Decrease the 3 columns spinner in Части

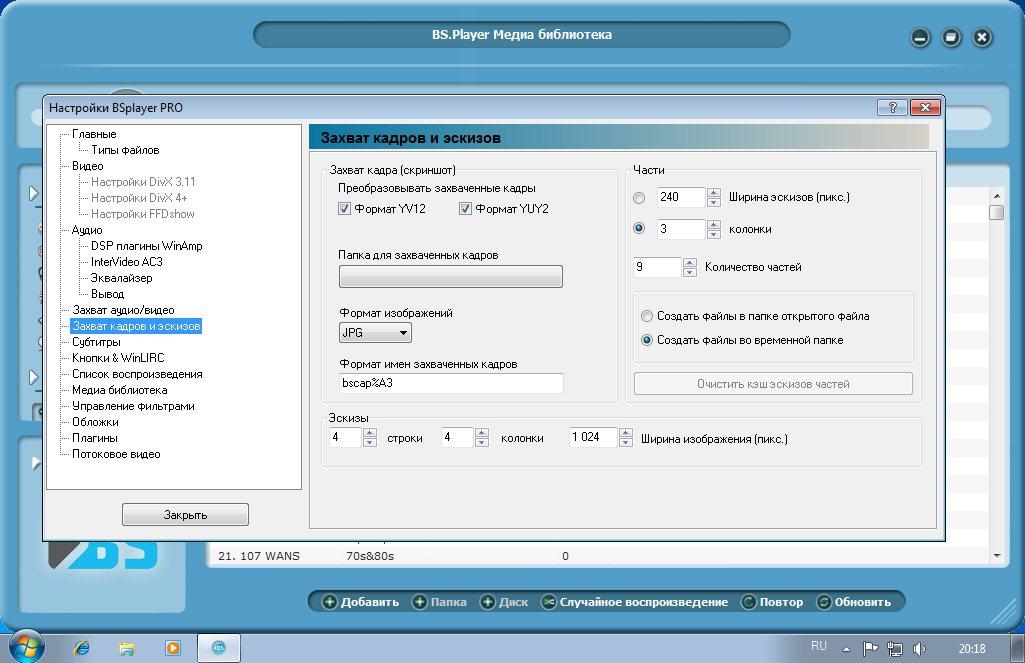714,233
